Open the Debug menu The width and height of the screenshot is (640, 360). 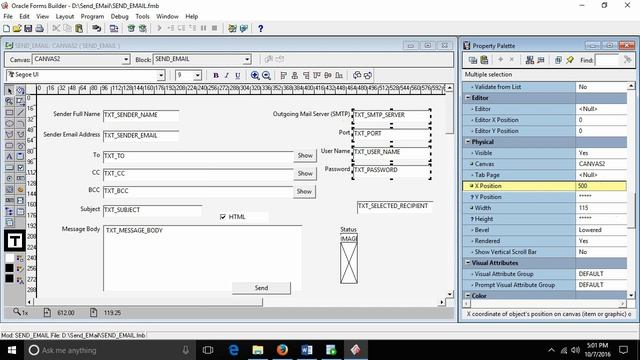point(120,16)
